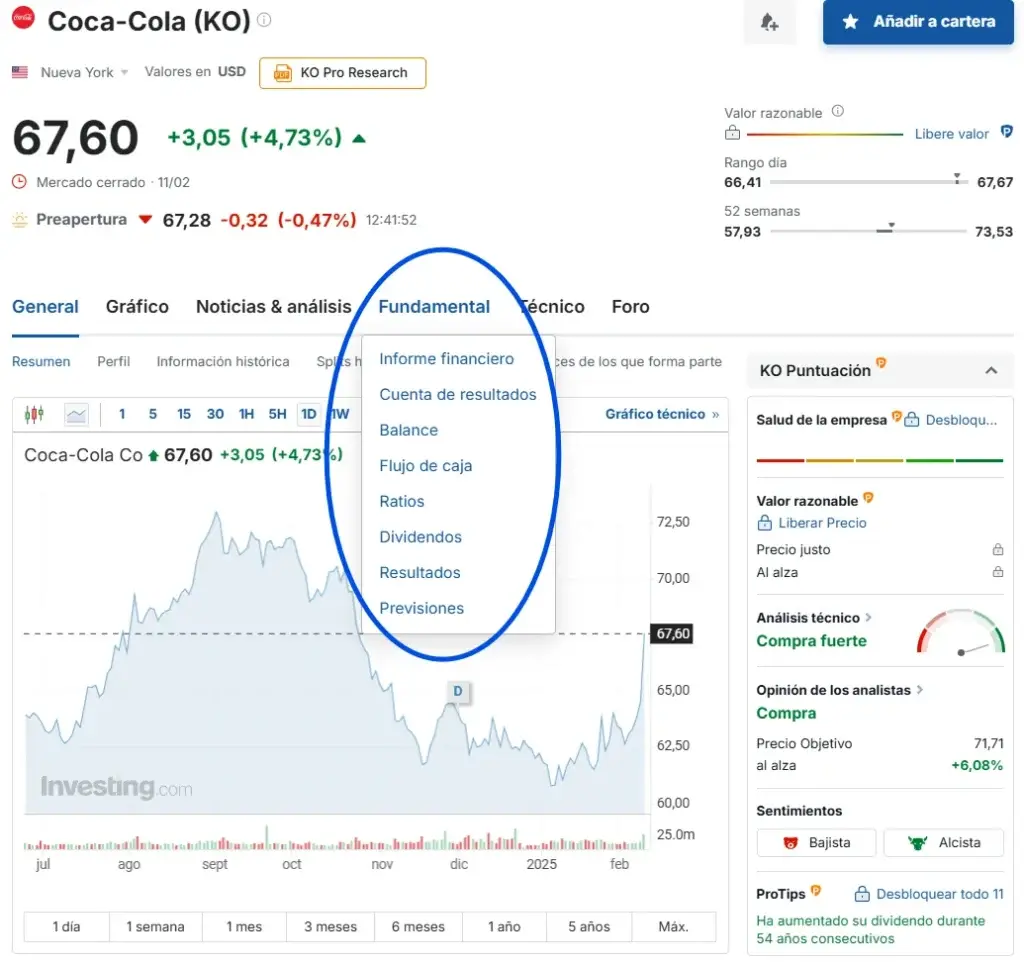1024x966 pixels.
Task: Click the 52 semanas range slider
Action: (x=871, y=231)
